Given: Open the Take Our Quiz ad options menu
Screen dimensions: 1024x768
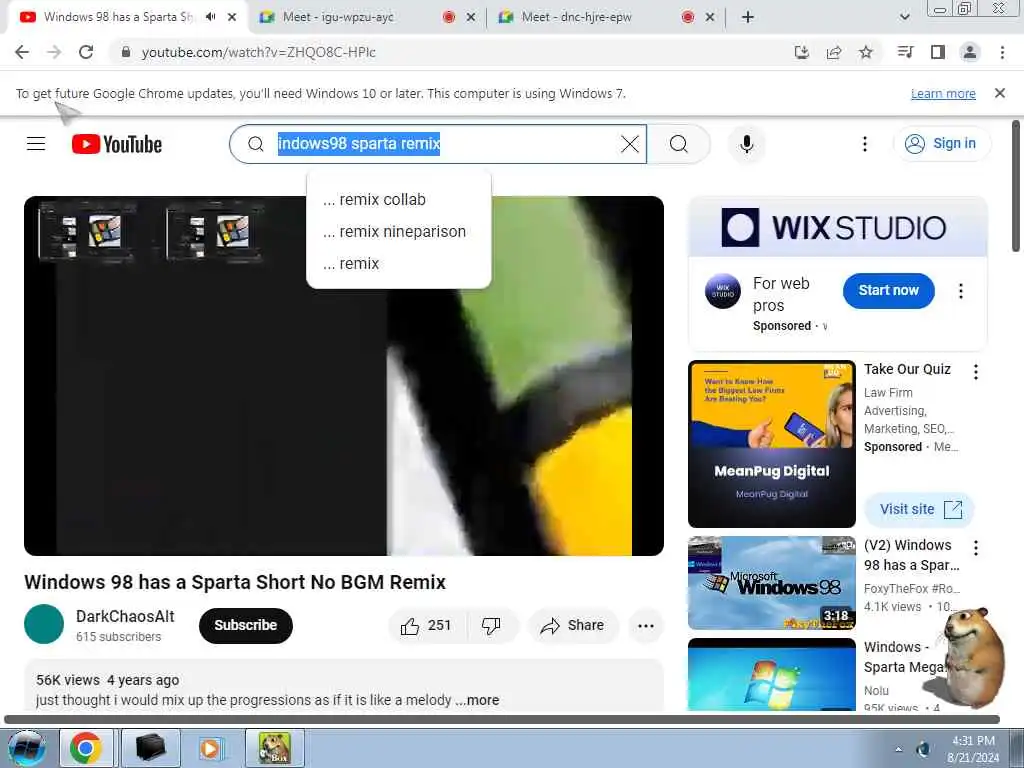Looking at the screenshot, I should (976, 372).
